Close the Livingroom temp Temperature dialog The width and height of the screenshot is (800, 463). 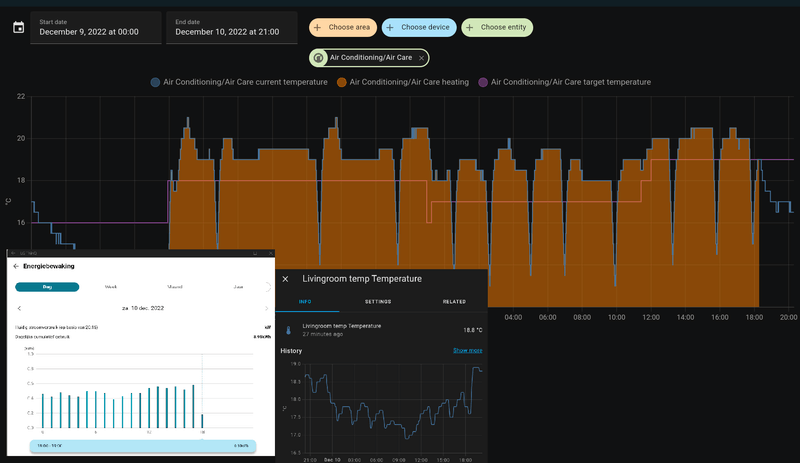(x=285, y=279)
